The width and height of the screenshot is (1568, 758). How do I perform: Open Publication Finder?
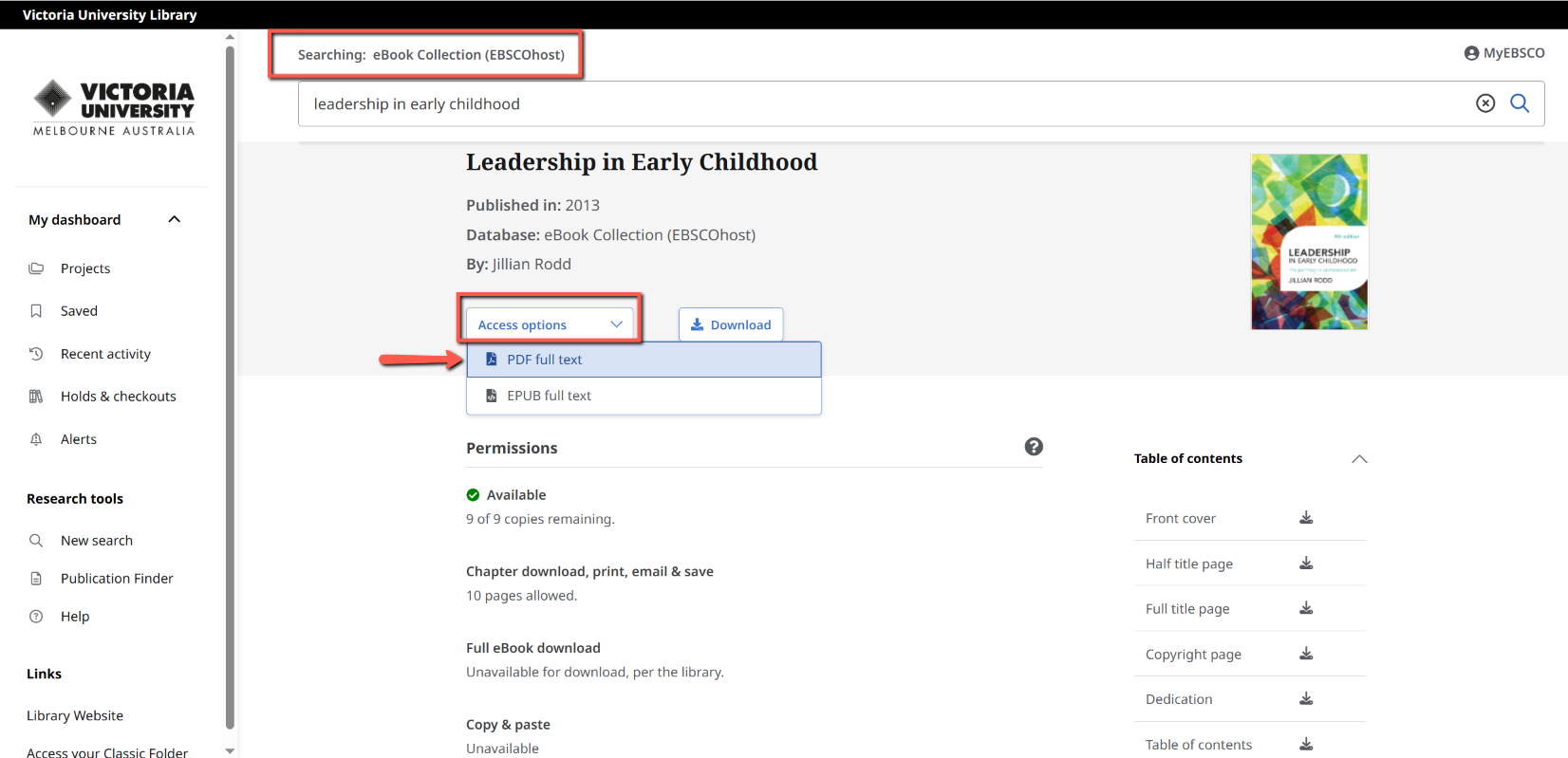[x=117, y=579]
